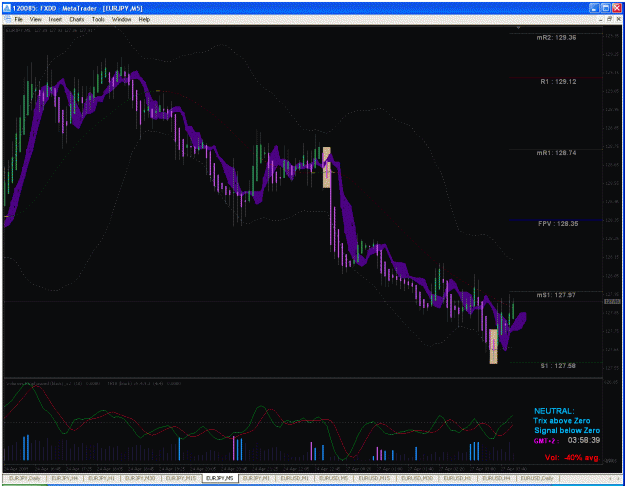Maximize the MetaTrader main window
This screenshot has width=625, height=486.
pos(605,8)
